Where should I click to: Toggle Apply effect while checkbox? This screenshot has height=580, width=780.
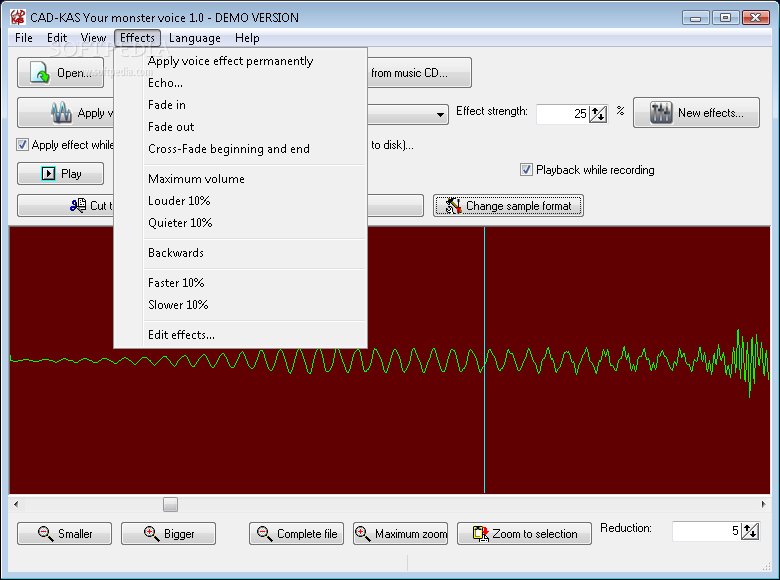pos(22,145)
